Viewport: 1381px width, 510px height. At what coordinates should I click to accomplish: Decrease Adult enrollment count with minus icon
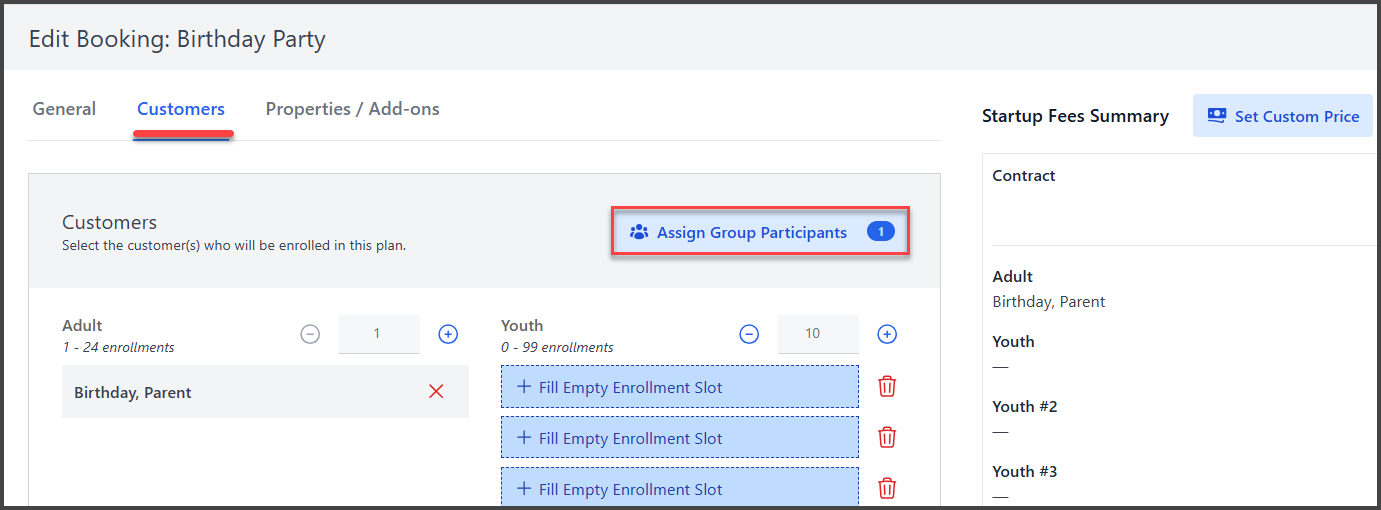[310, 334]
